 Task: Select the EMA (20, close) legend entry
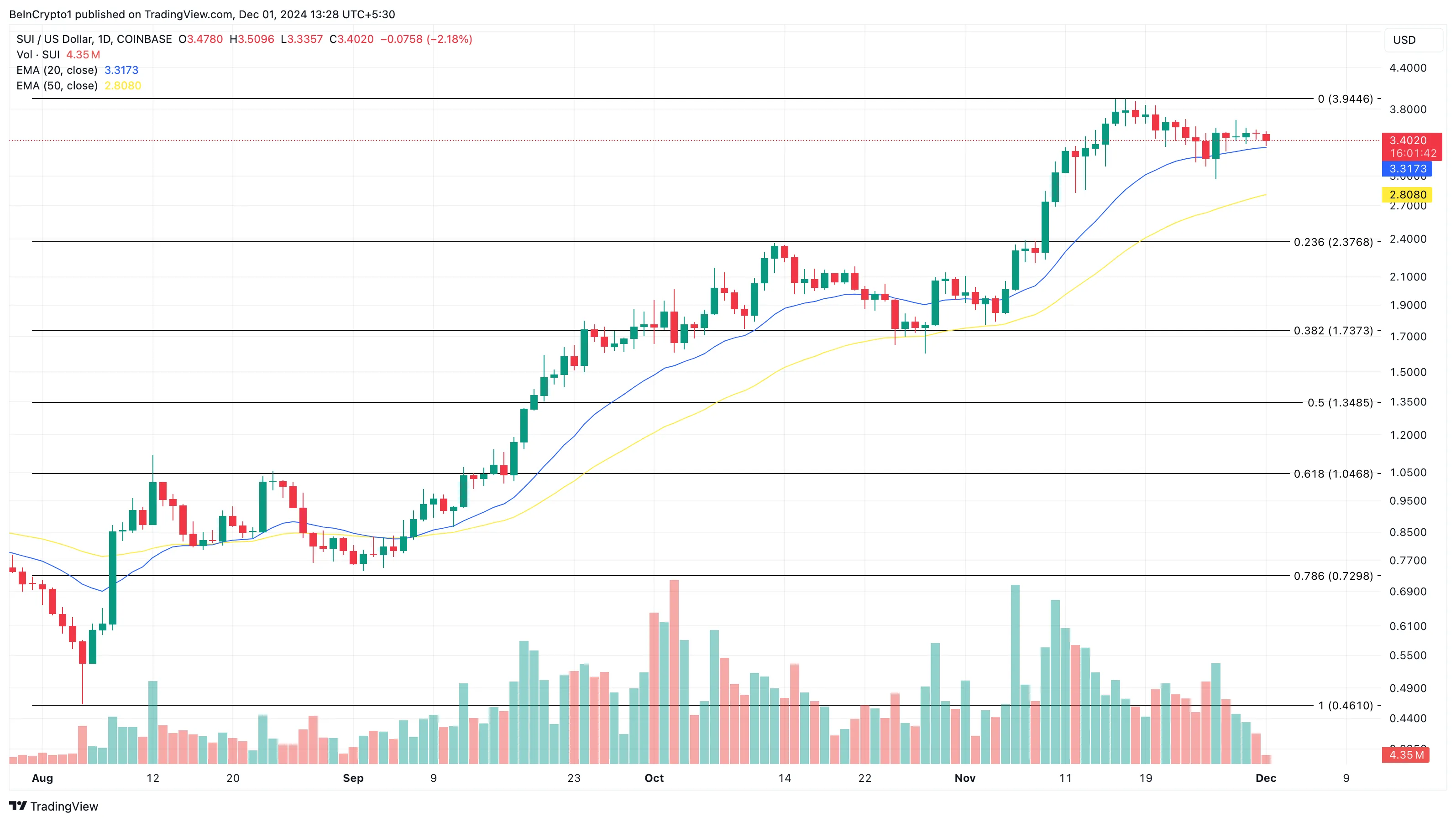(57, 70)
